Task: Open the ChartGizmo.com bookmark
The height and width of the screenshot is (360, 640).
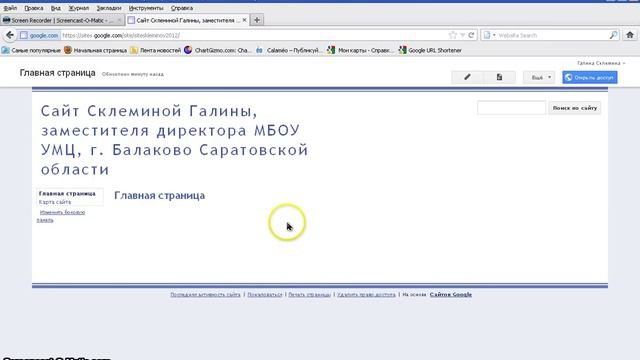Action: click(x=217, y=50)
